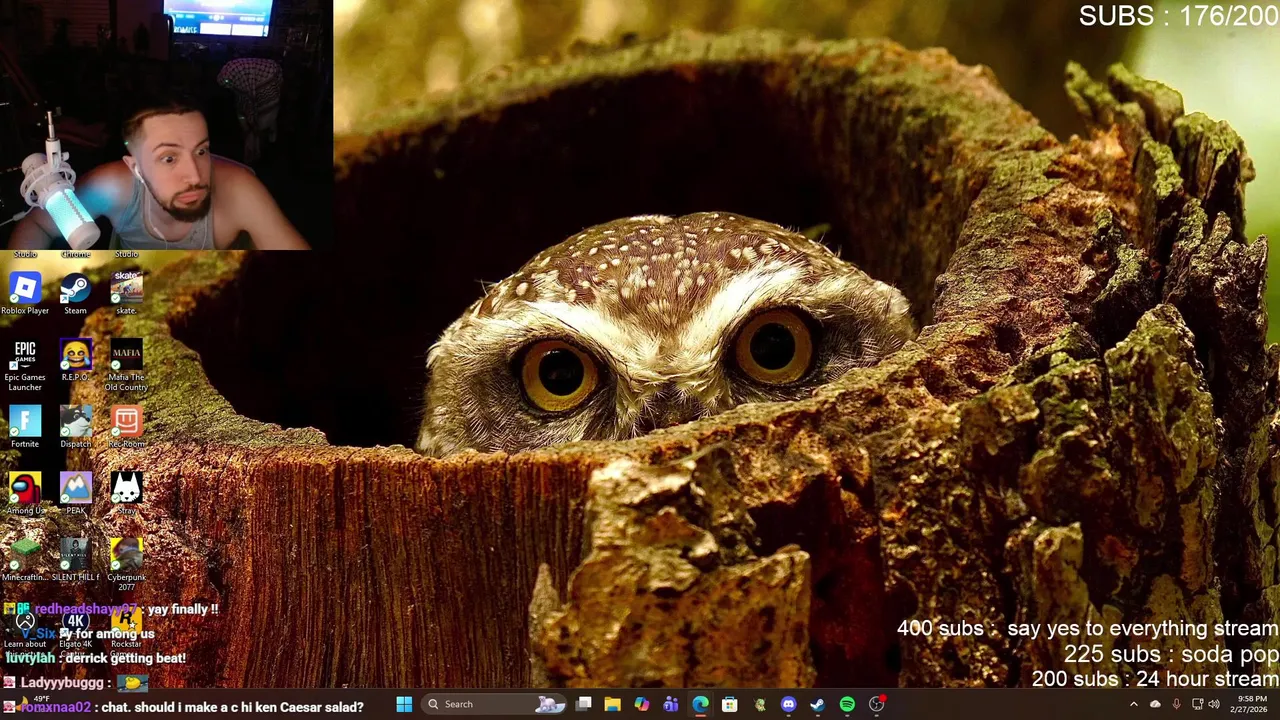1280x720 pixels.
Task: Open Microsoft Store from the taskbar
Action: tap(730, 705)
